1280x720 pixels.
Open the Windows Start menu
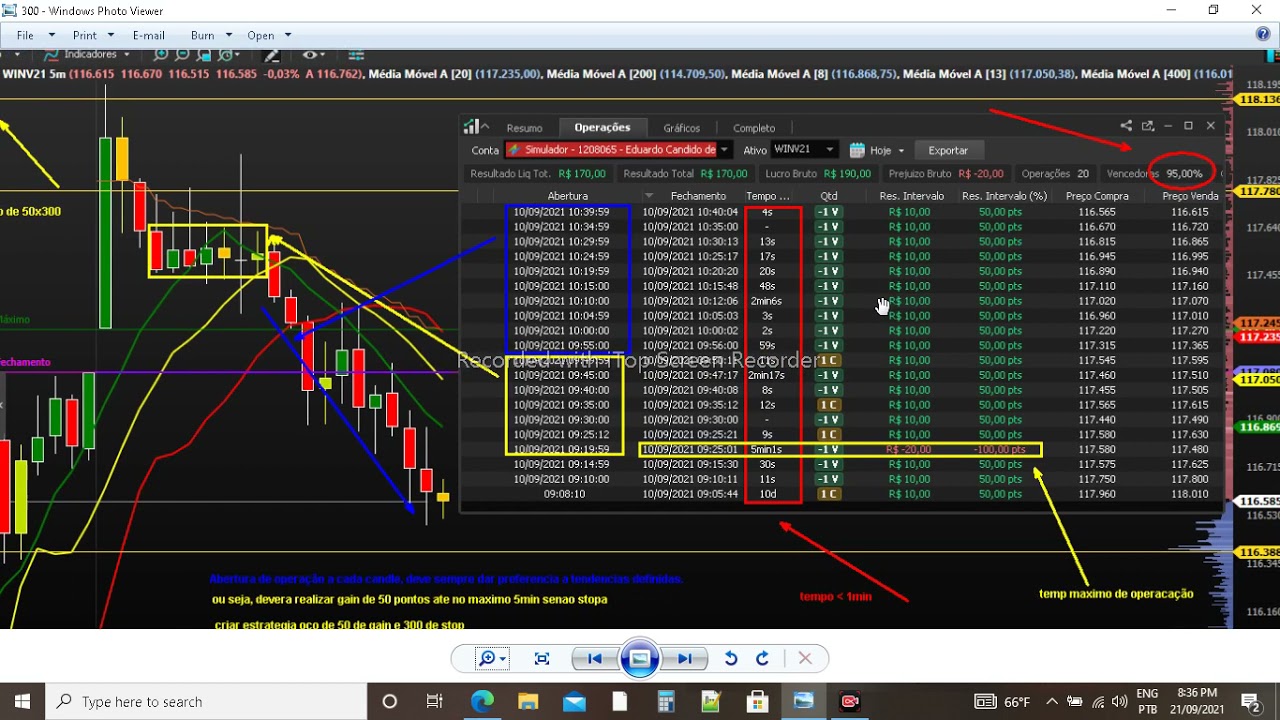22,701
